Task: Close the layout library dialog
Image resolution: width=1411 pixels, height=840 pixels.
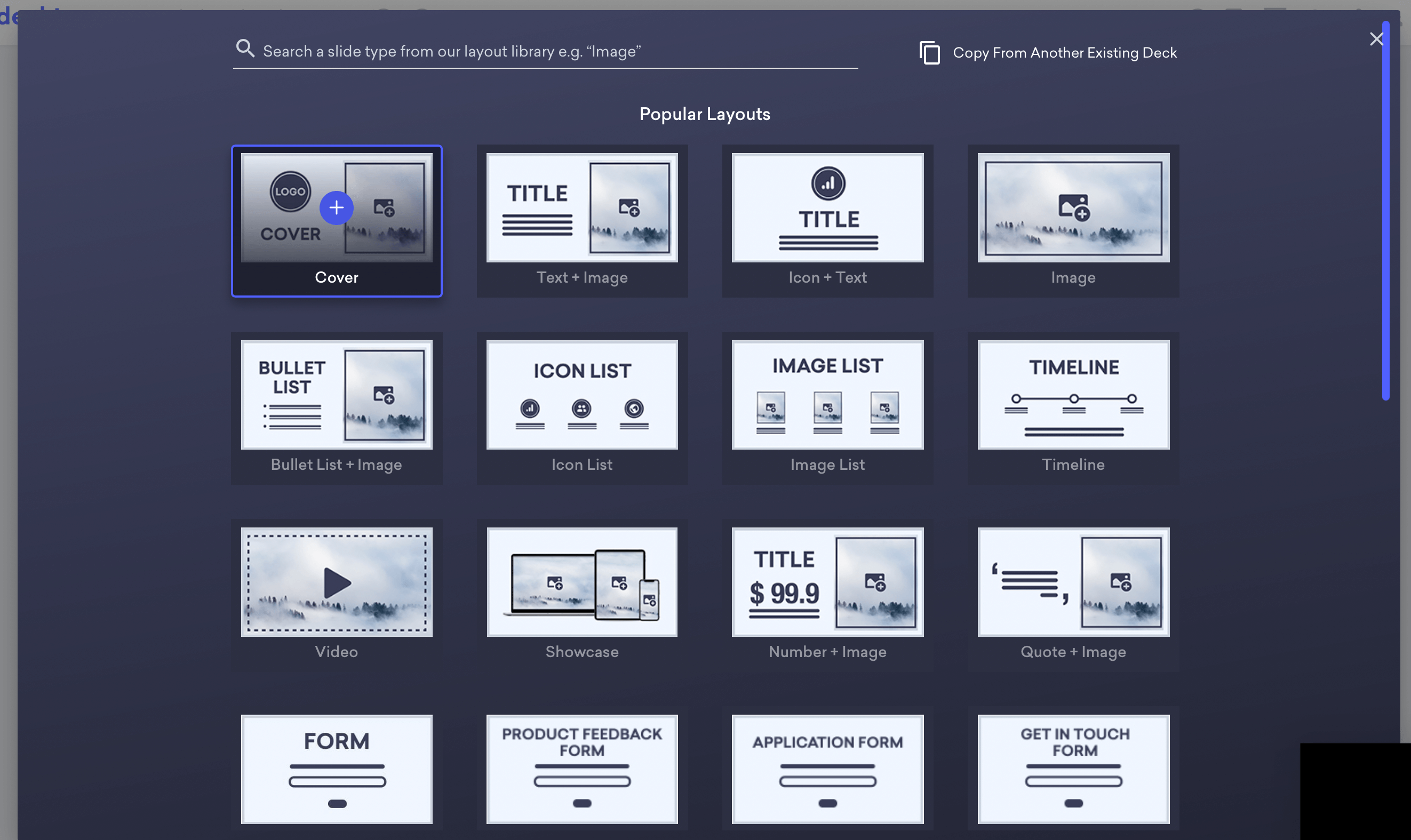Action: point(1376,39)
